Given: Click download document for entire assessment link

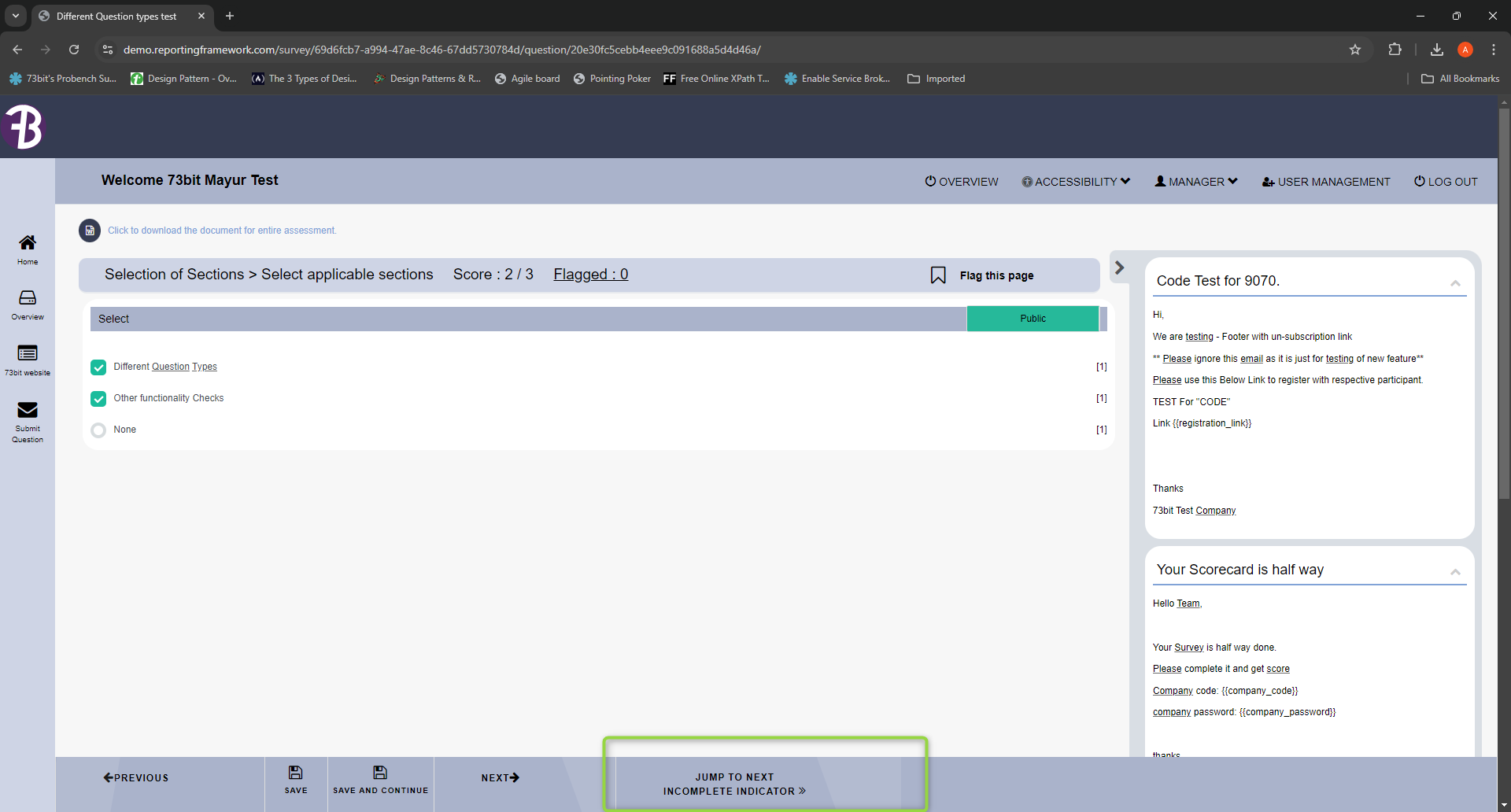Looking at the screenshot, I should [x=222, y=231].
